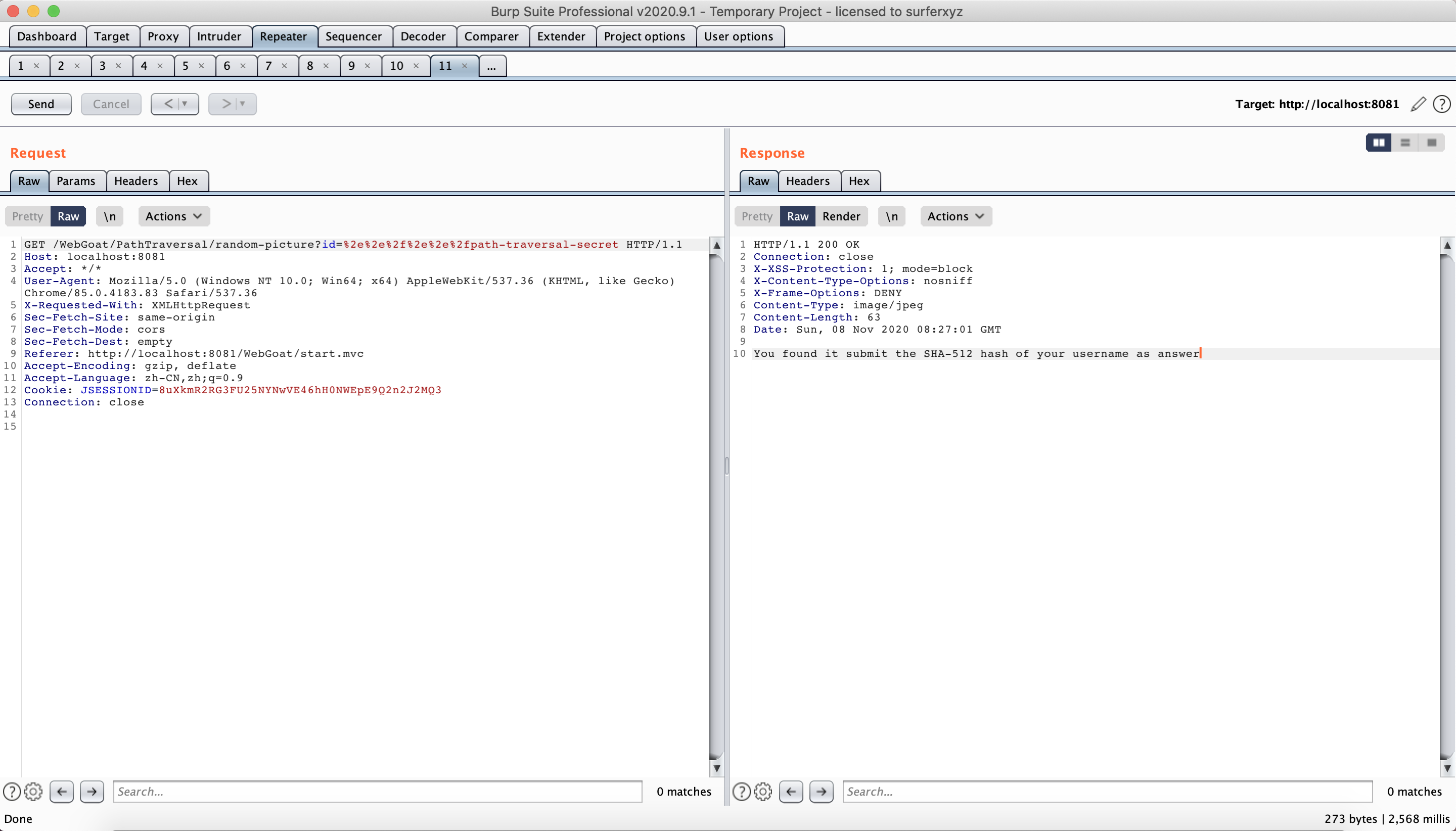
Task: Go to next match in response search
Action: [821, 792]
